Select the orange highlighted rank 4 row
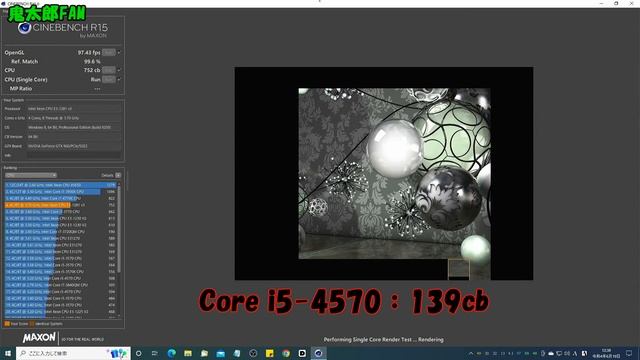Viewport: 640px width, 360px height. coord(60,205)
